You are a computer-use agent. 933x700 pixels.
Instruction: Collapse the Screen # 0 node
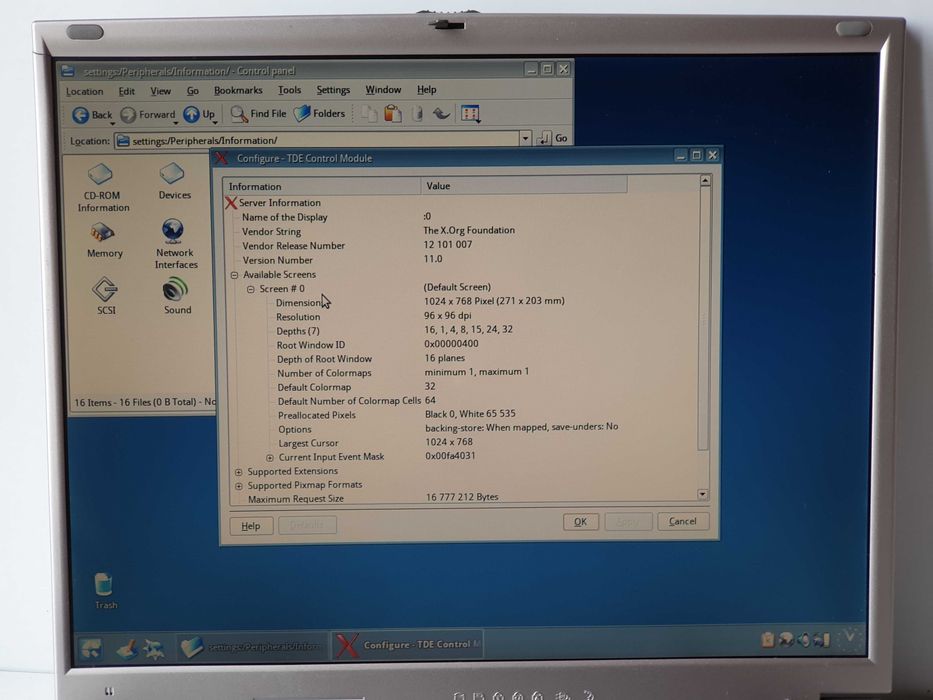point(251,289)
